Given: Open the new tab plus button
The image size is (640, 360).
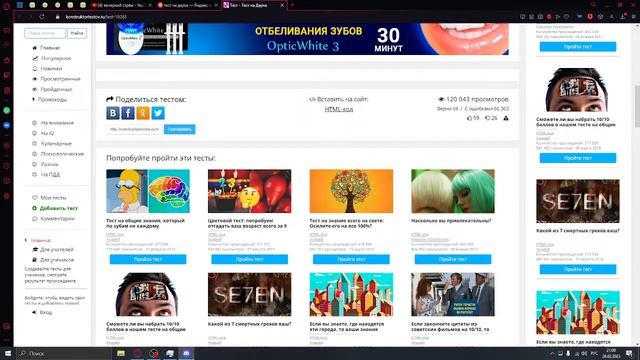Looking at the screenshot, I should [x=292, y=5].
